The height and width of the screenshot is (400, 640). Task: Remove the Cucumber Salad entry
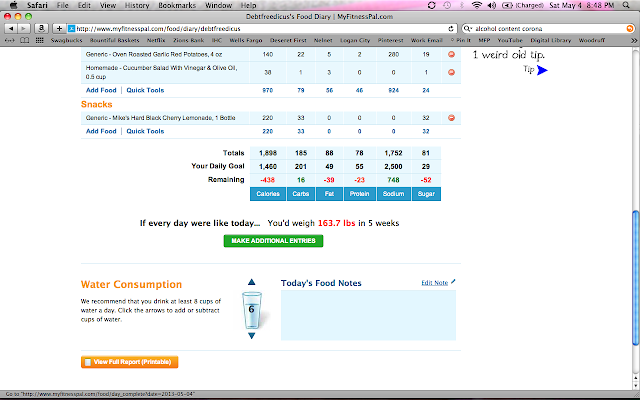point(451,72)
